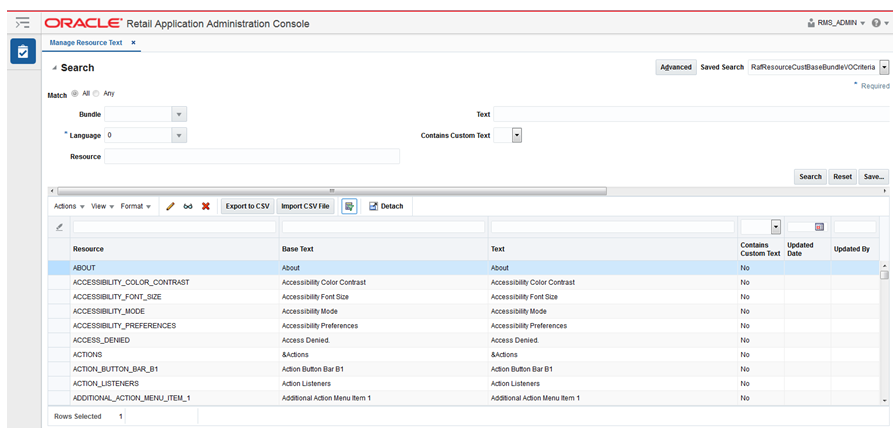Viewport: 894px width, 428px height.
Task: Switch to Manage Resource Text tab
Action: [x=86, y=43]
